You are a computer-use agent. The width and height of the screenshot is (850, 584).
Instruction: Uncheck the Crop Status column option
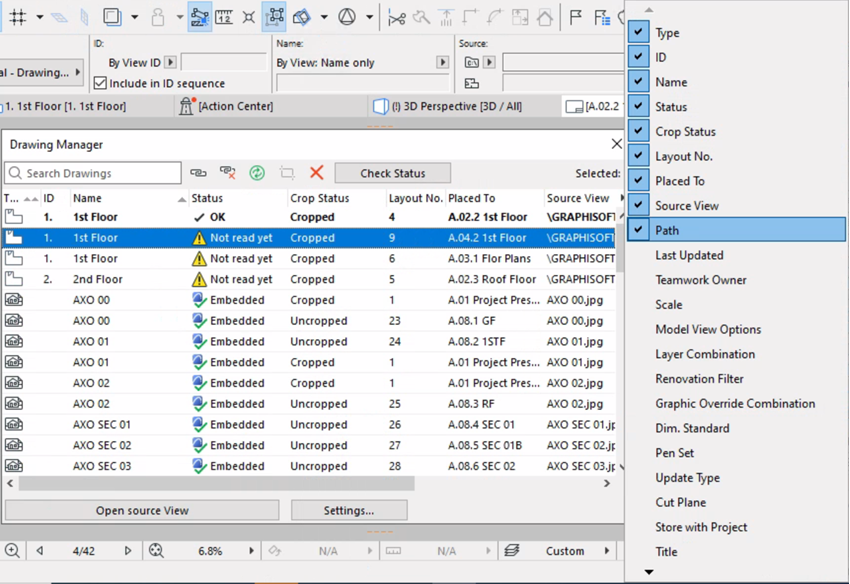coord(638,131)
